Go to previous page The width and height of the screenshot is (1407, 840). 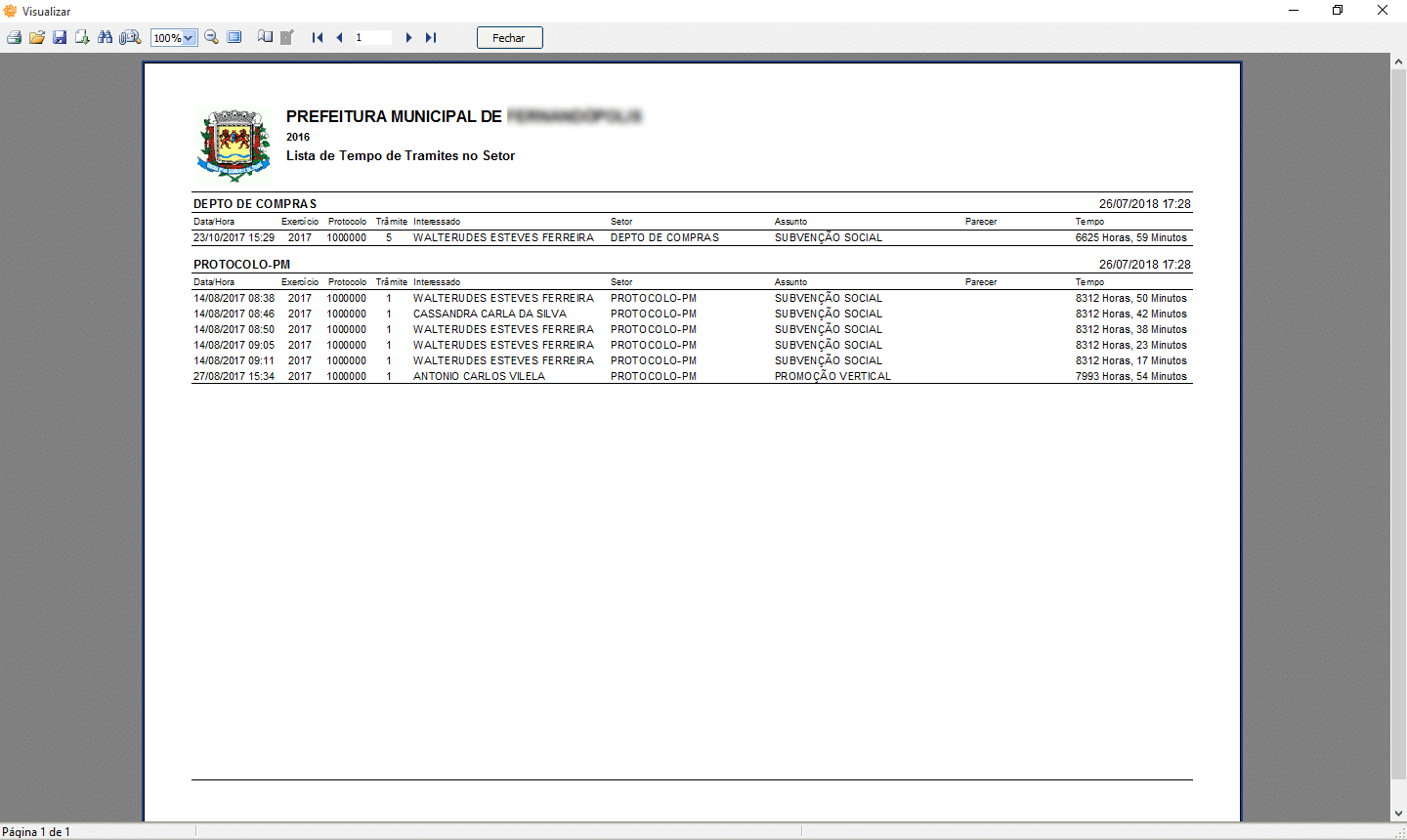(339, 38)
